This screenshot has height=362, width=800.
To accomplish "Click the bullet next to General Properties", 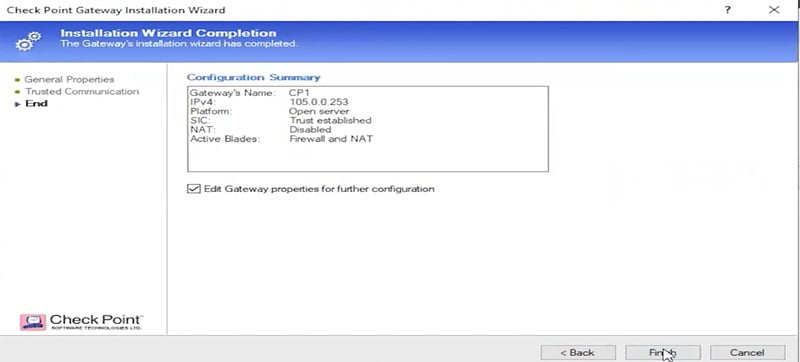I will pyautogui.click(x=17, y=80).
